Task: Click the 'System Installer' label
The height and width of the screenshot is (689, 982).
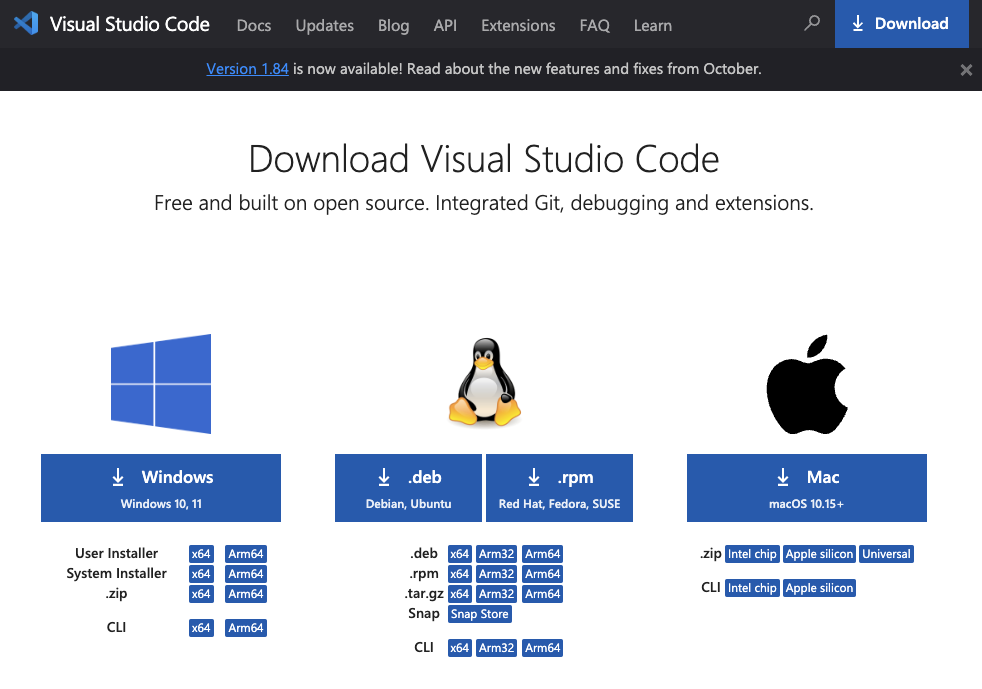Action: click(116, 573)
